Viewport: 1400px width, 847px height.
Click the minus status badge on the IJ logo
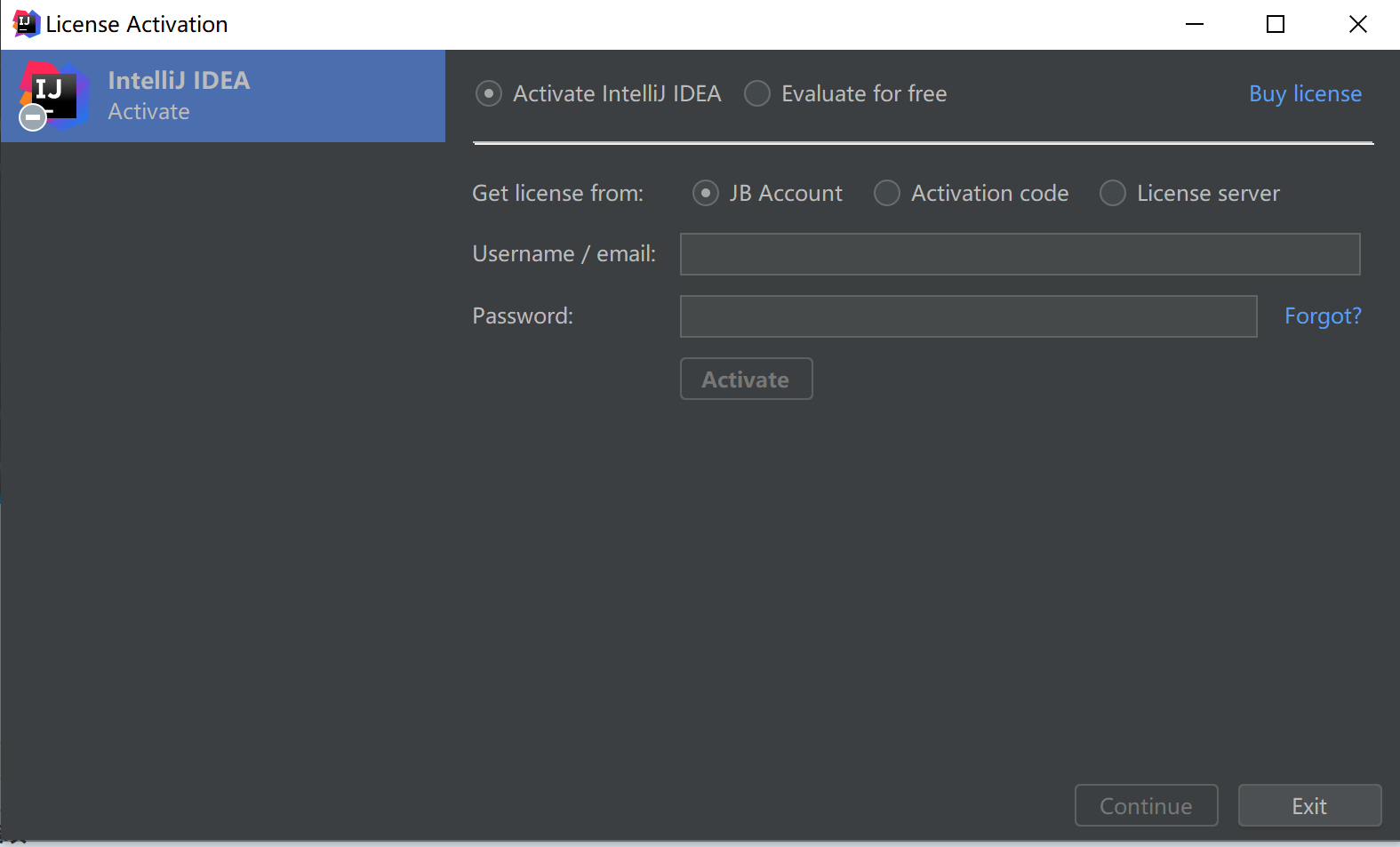tap(33, 117)
